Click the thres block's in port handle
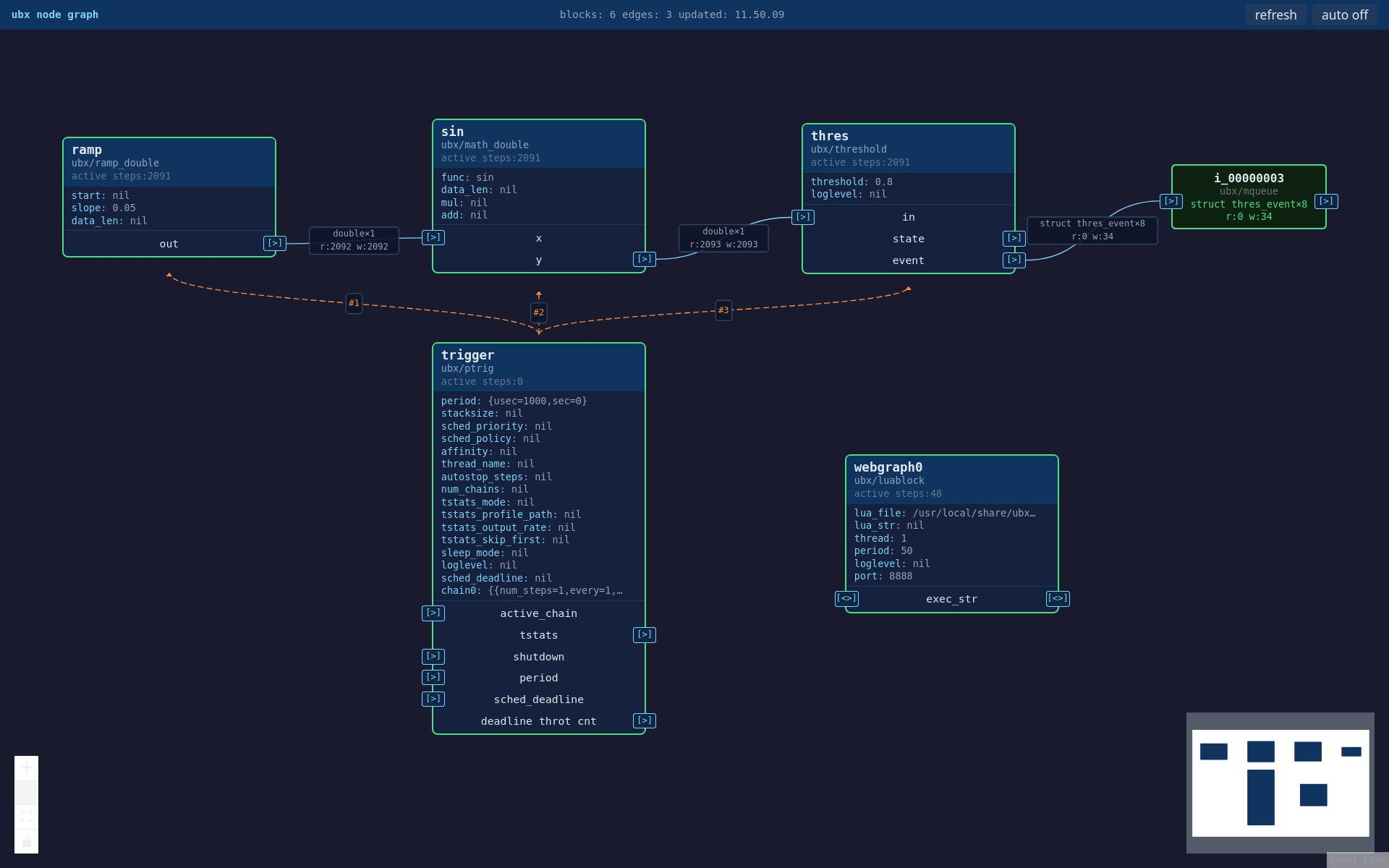 point(803,217)
